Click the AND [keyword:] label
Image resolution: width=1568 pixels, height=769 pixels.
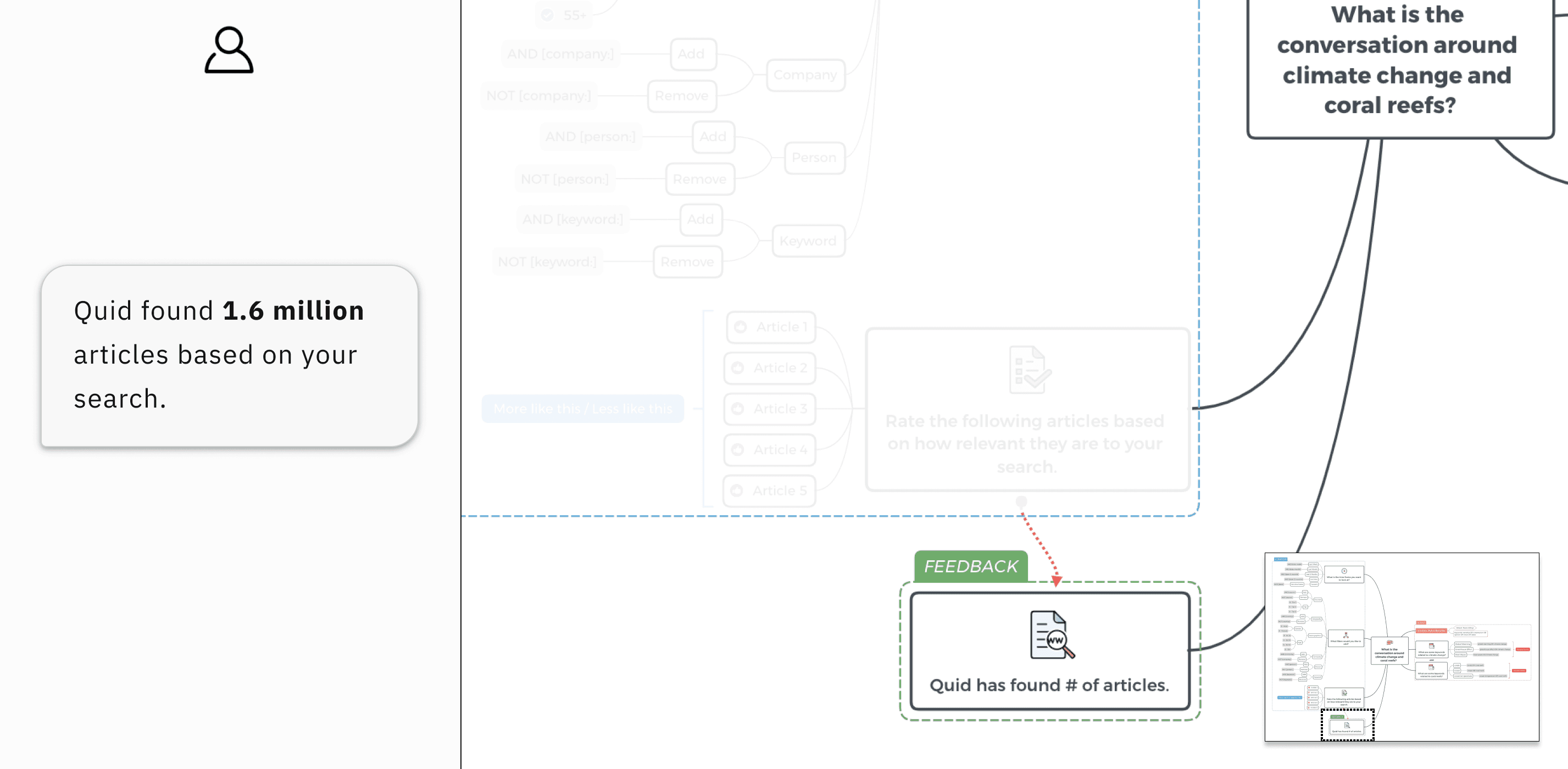(x=573, y=220)
